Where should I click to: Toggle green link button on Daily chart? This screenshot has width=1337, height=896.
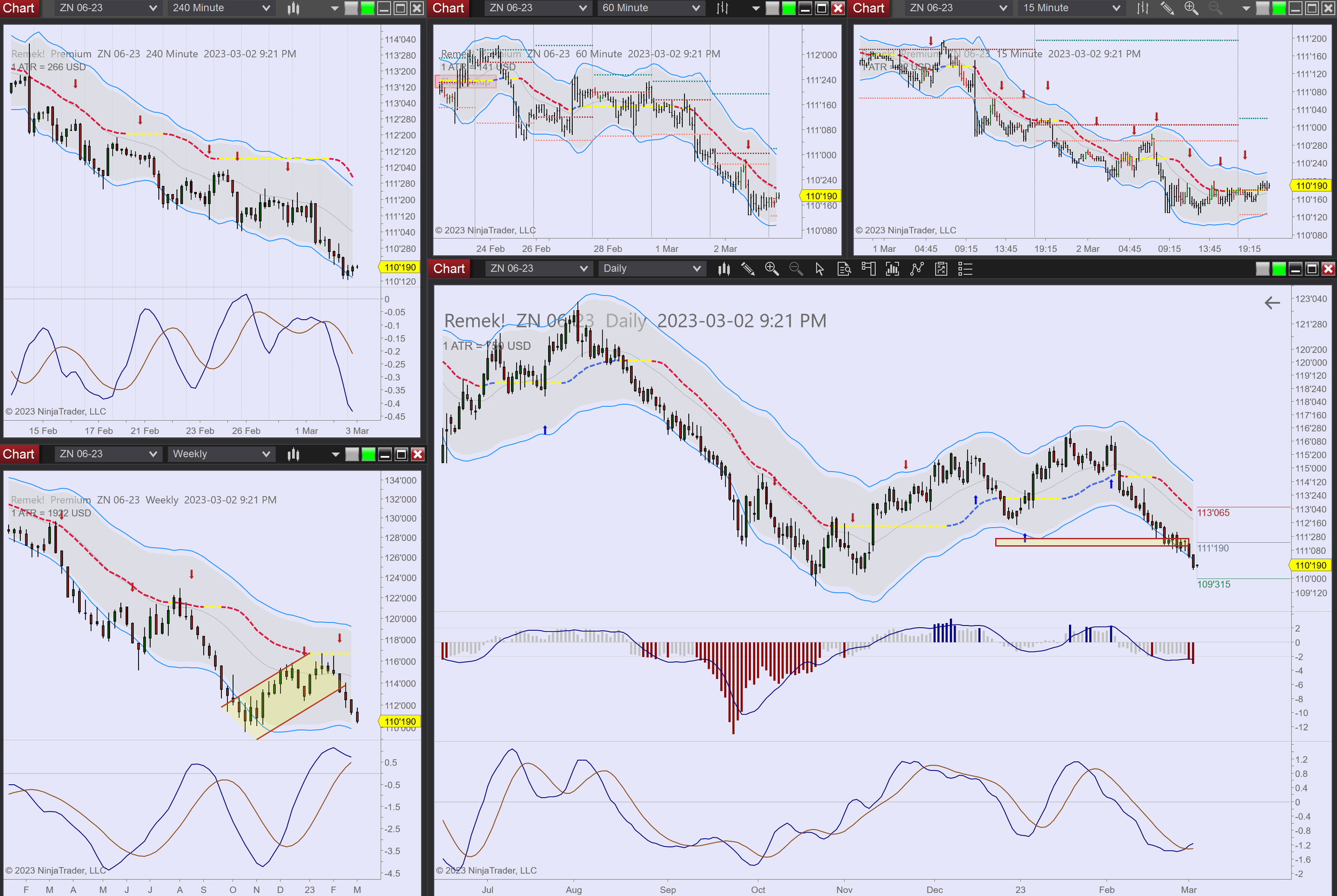[1279, 268]
